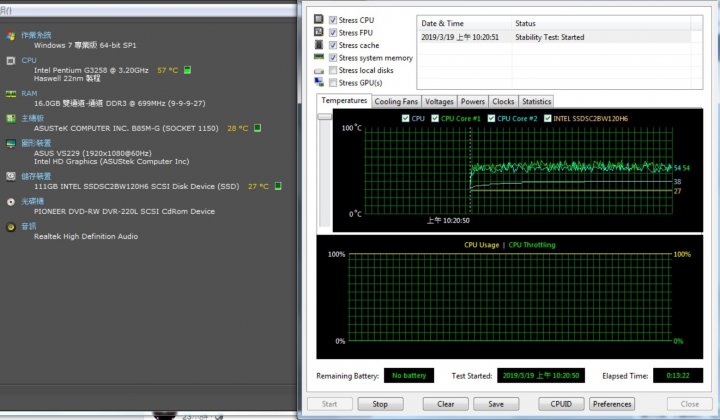The image size is (720, 420).
Task: Toggle the CPU Core #2 graph checkbox
Action: point(491,118)
